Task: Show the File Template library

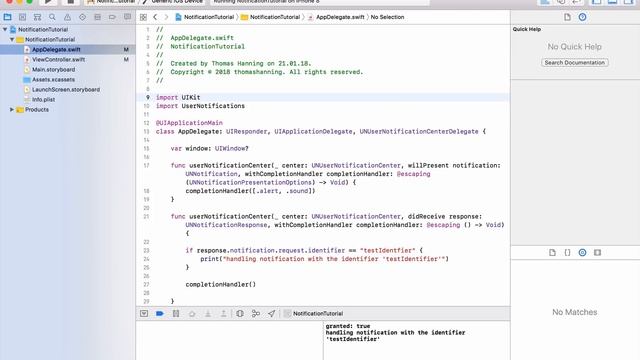Action: tap(552, 253)
